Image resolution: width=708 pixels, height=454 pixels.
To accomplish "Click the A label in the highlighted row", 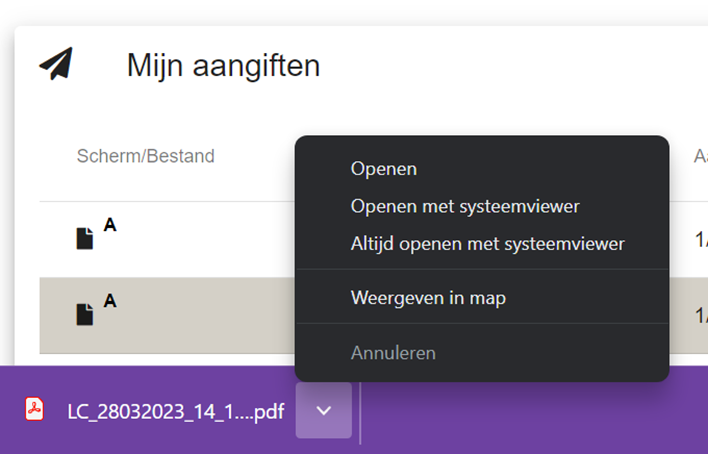I will pyautogui.click(x=110, y=300).
